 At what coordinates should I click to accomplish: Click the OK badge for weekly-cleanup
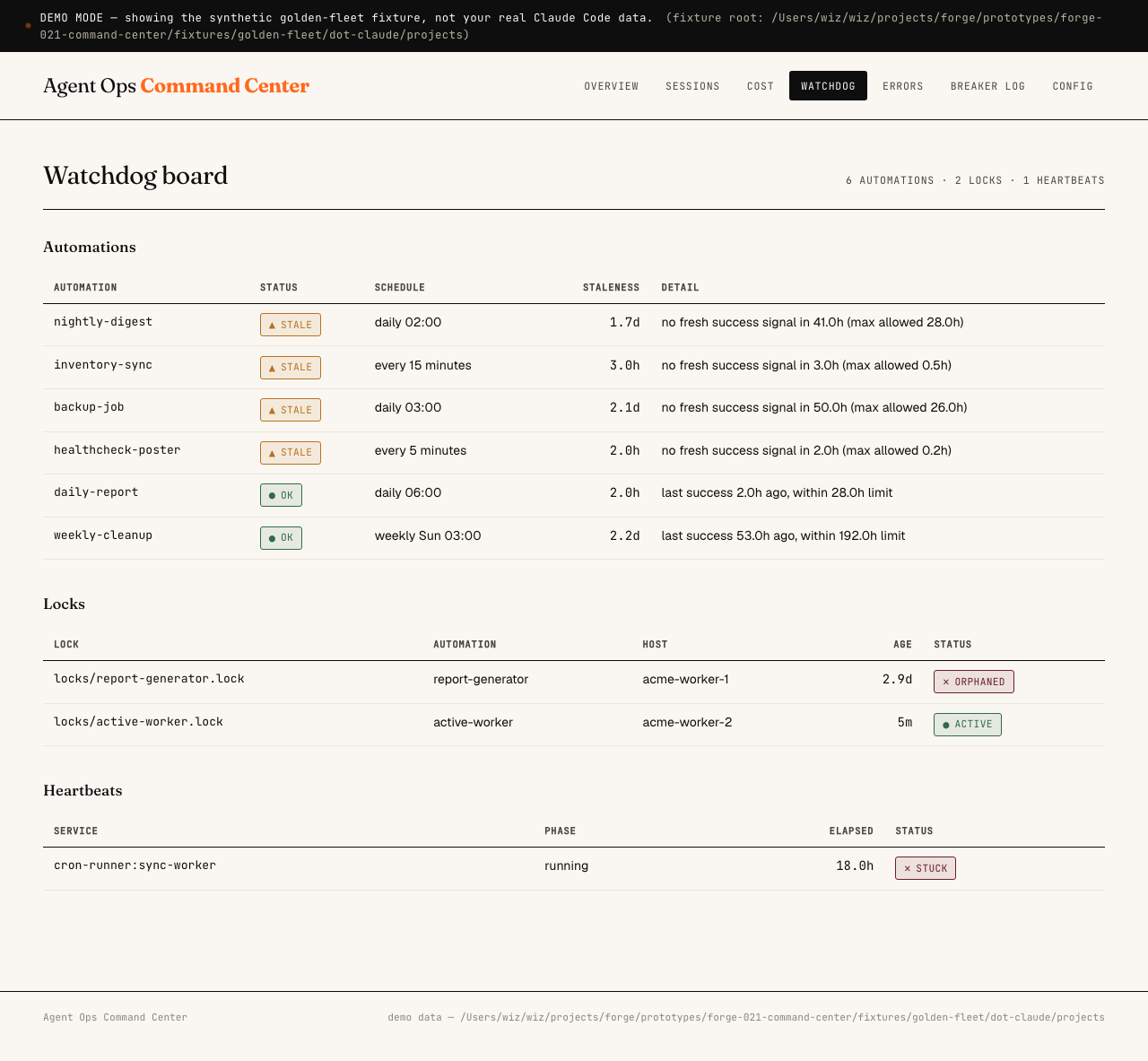click(x=281, y=538)
